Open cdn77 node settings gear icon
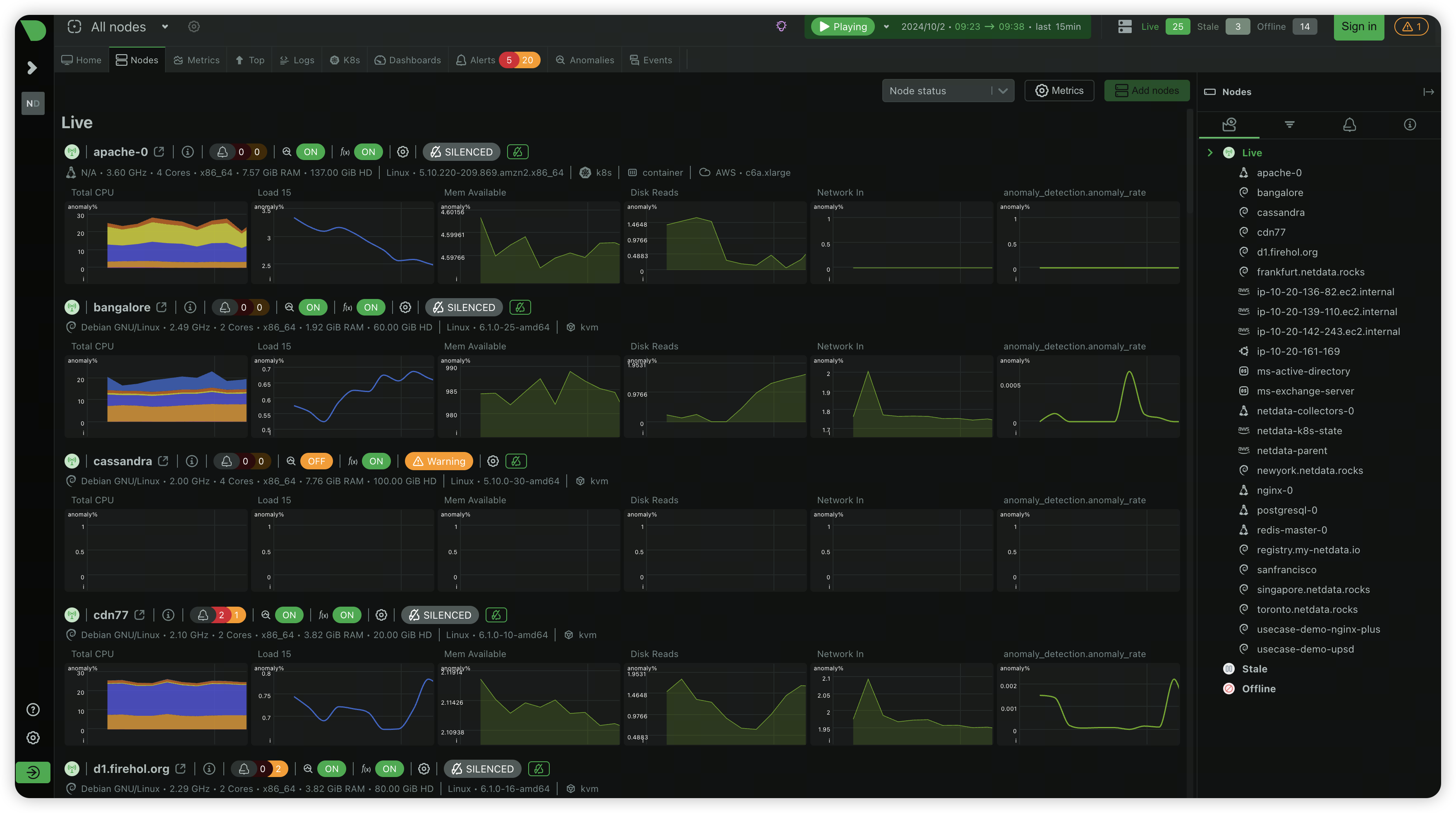Screen dimensions: 1456x813 point(381,615)
